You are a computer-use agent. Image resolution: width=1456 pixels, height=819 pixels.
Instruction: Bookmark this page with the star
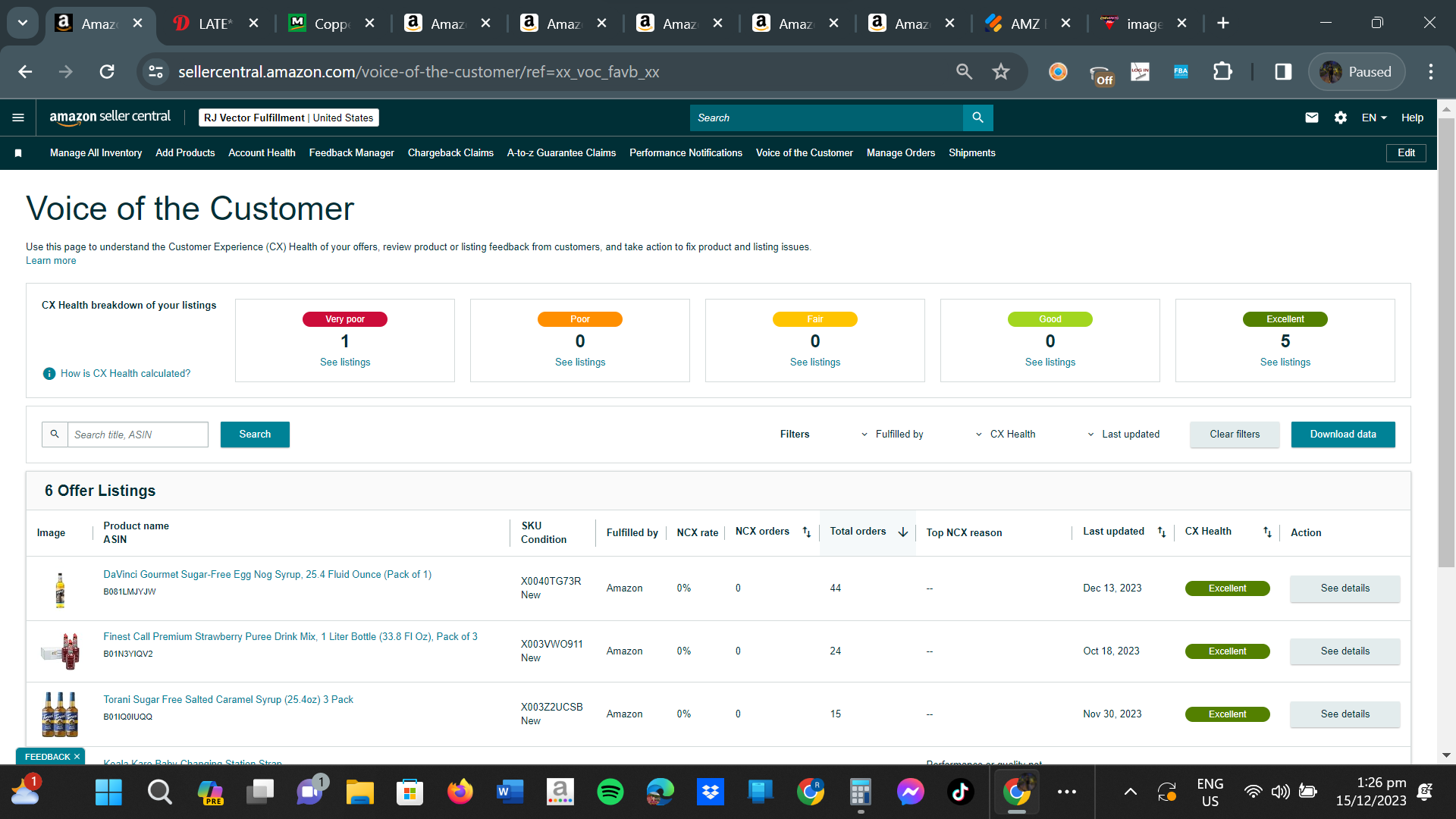pyautogui.click(x=1001, y=72)
